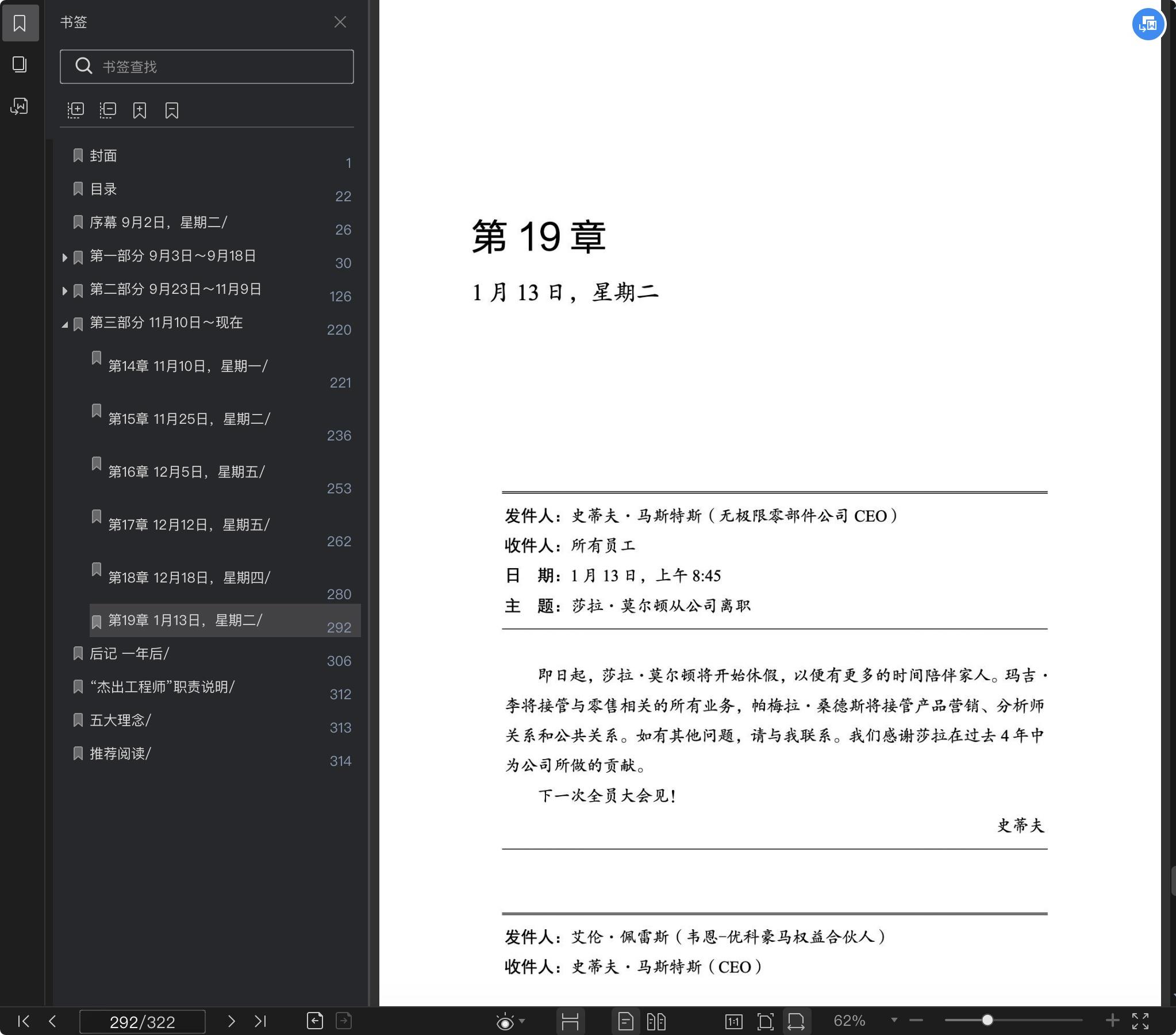Open 五大理念 bookmark

coord(120,720)
